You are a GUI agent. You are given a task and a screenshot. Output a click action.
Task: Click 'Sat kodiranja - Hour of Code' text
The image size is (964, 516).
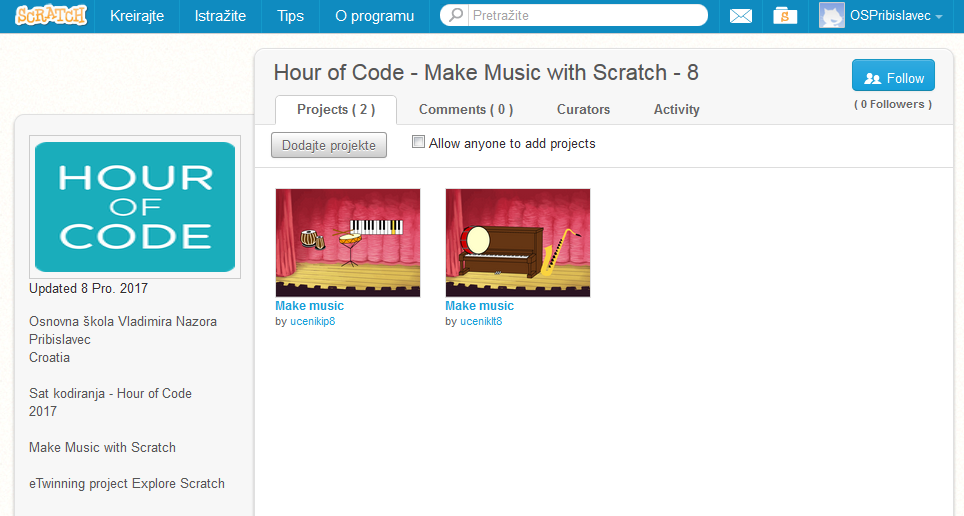point(110,393)
